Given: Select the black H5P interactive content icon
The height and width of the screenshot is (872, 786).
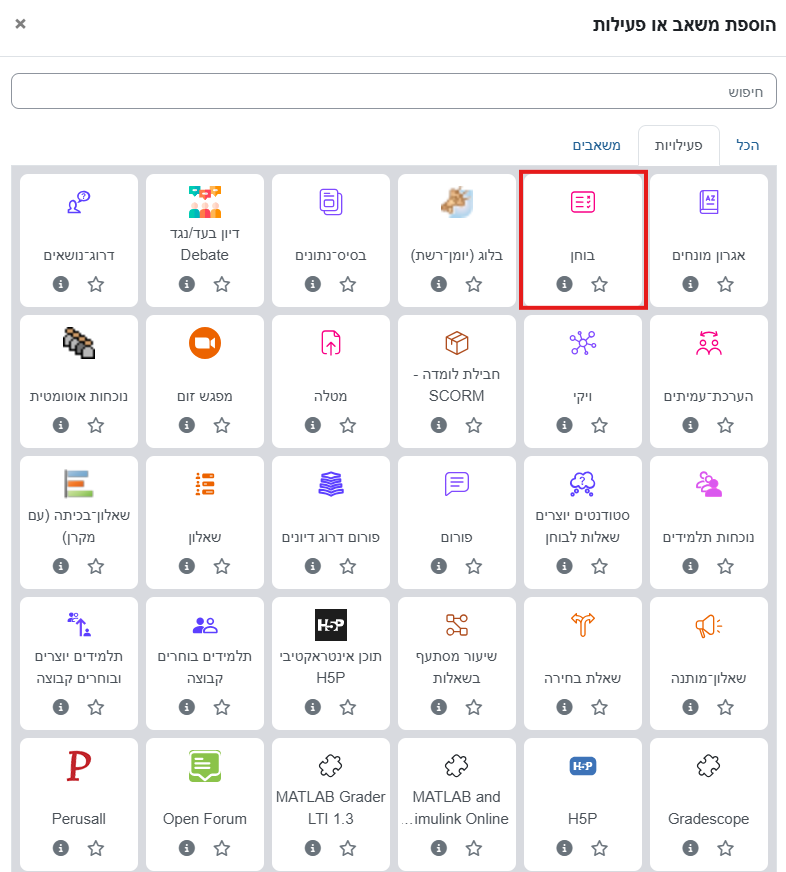Looking at the screenshot, I should [x=331, y=625].
